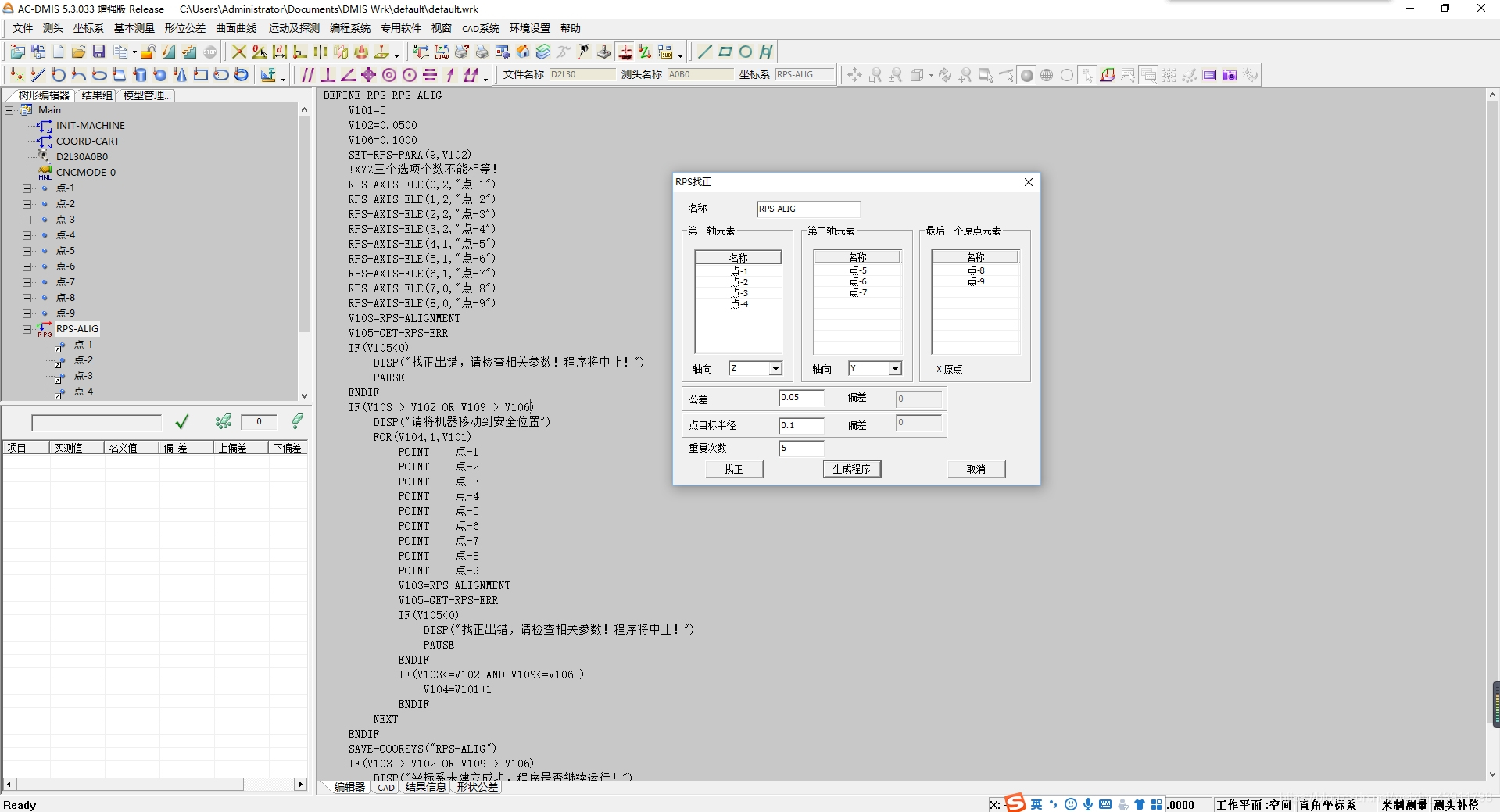Select the measure sphere tool icon
The height and width of the screenshot is (812, 1500).
click(159, 75)
